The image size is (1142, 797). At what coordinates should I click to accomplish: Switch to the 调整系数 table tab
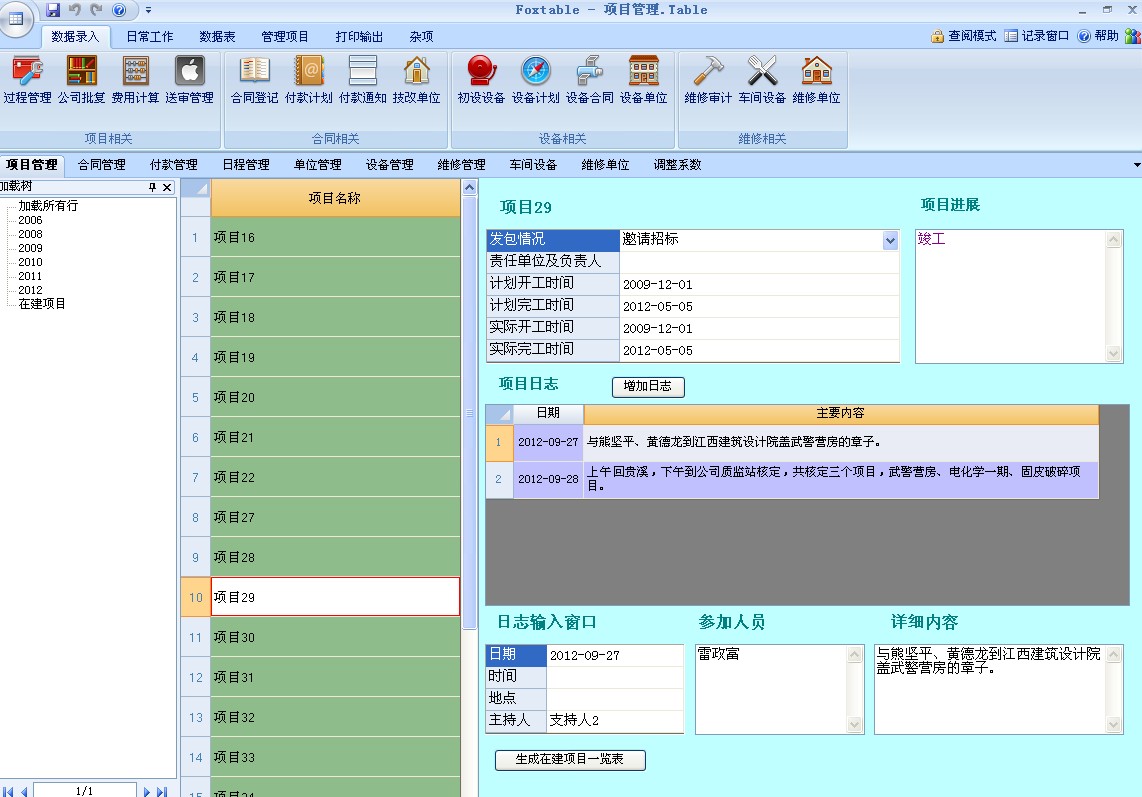pyautogui.click(x=677, y=165)
